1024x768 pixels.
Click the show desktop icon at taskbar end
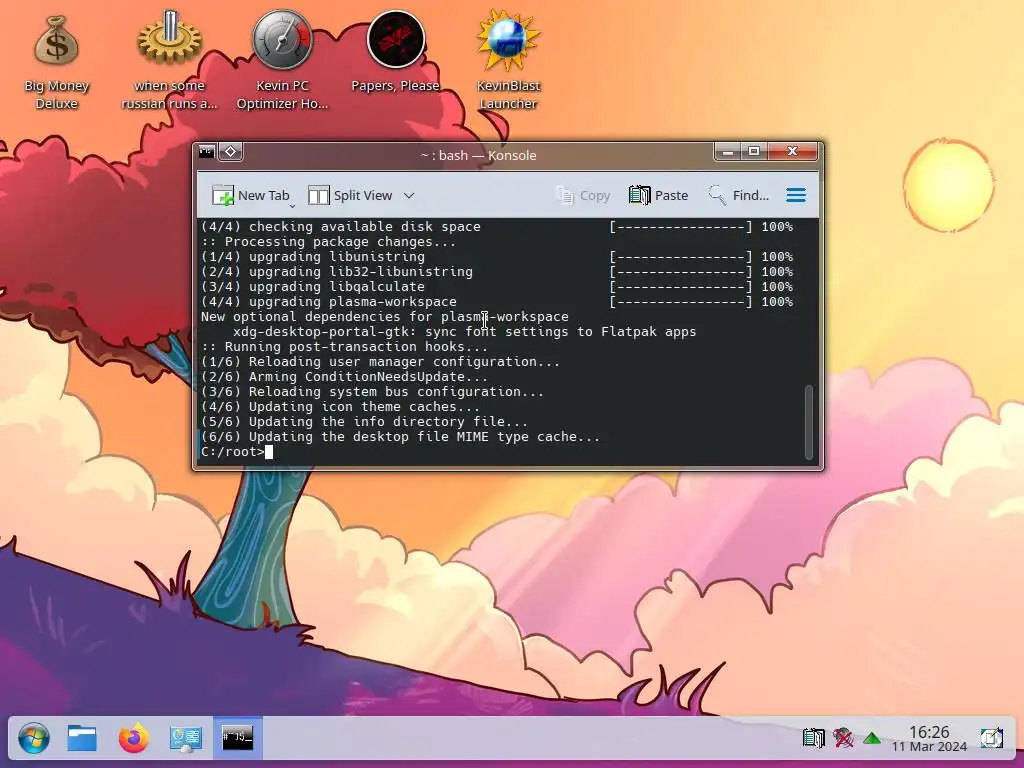pyautogui.click(x=991, y=739)
